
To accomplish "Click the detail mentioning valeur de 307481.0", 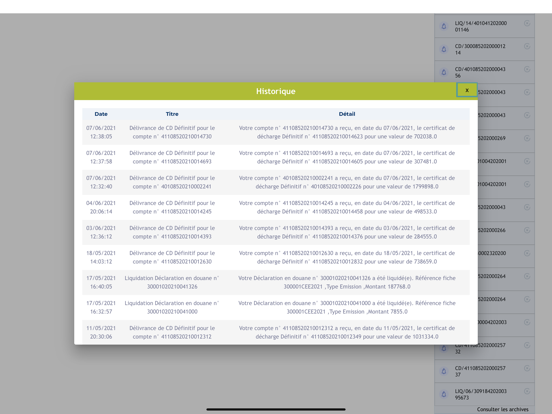I will pyautogui.click(x=347, y=157).
